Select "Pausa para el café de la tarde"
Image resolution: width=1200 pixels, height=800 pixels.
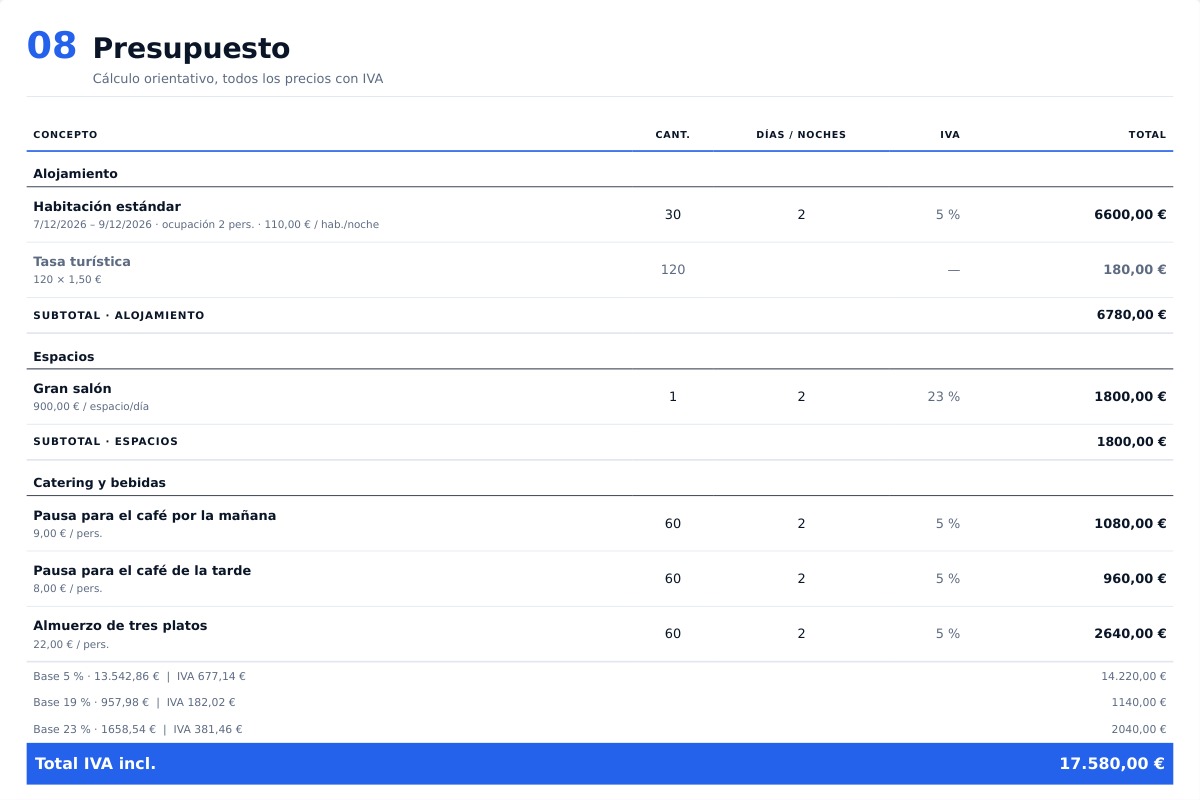[x=142, y=571]
